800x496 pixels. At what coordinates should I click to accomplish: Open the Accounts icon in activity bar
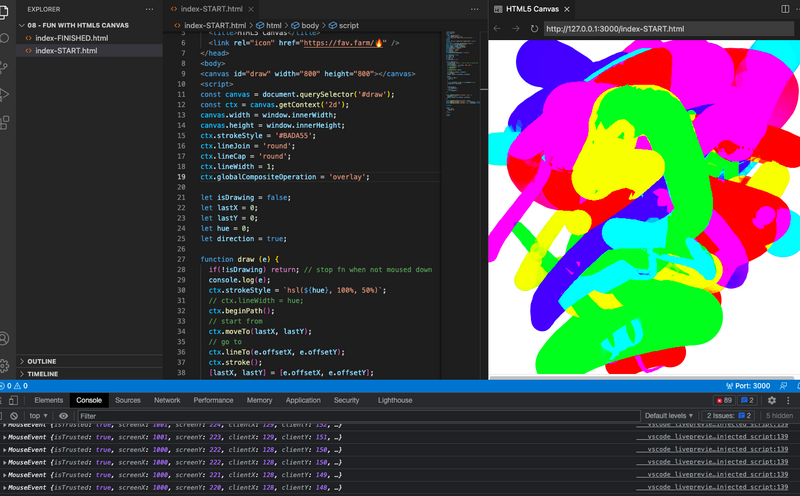(x=4, y=339)
